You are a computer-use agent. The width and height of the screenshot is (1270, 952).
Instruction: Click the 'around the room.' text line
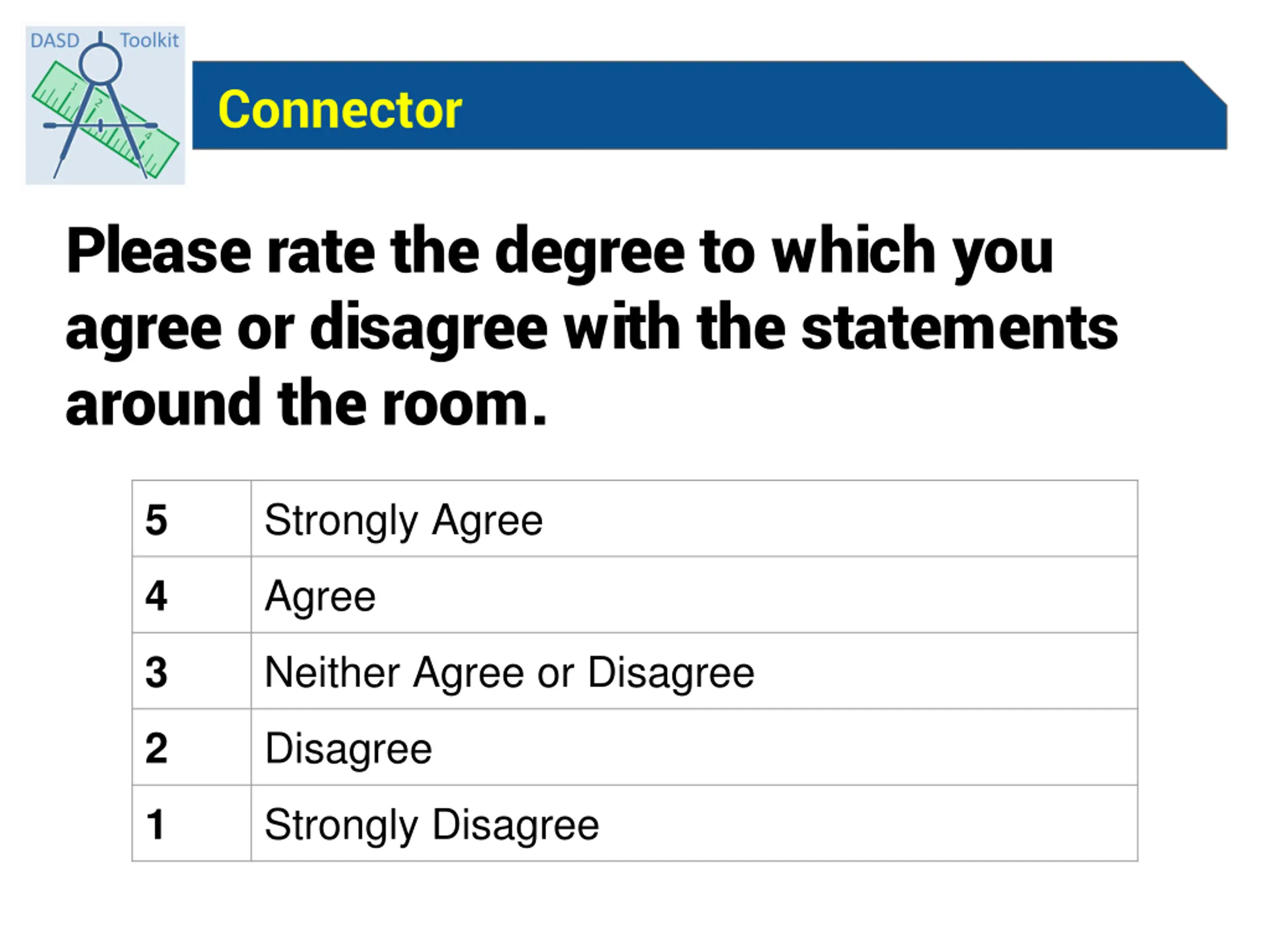coord(307,403)
